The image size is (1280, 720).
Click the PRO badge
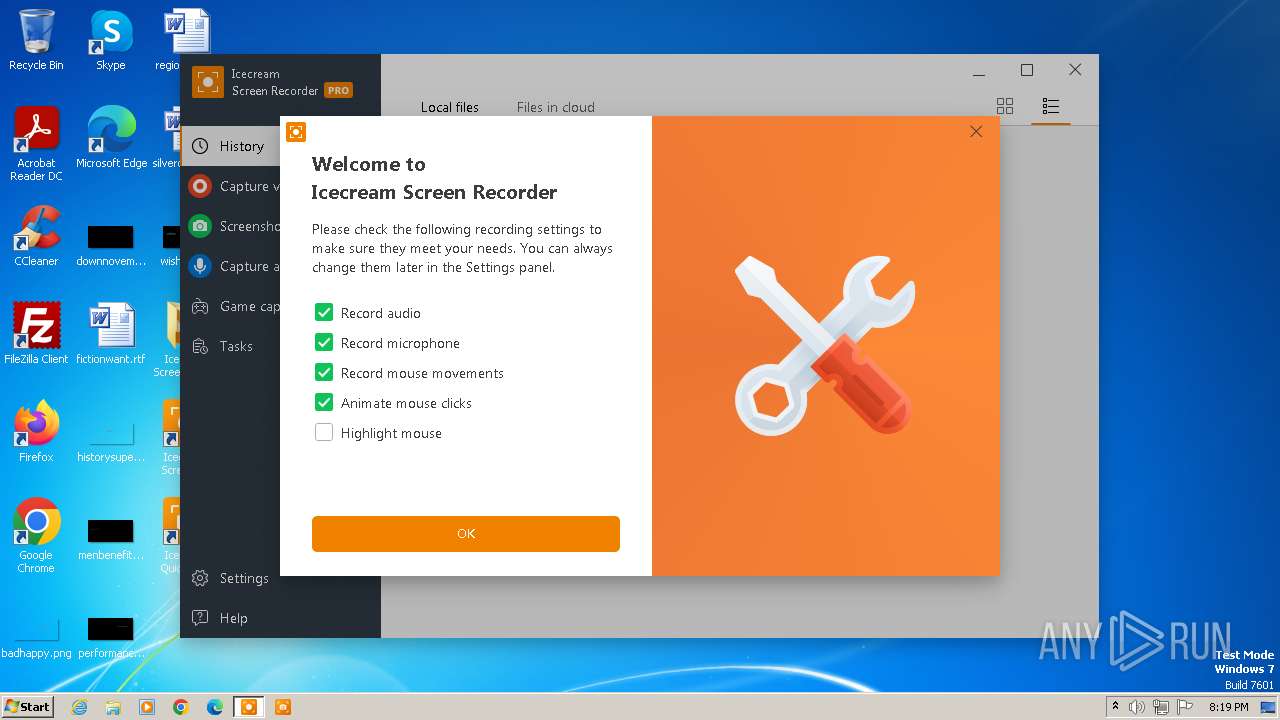coord(338,91)
